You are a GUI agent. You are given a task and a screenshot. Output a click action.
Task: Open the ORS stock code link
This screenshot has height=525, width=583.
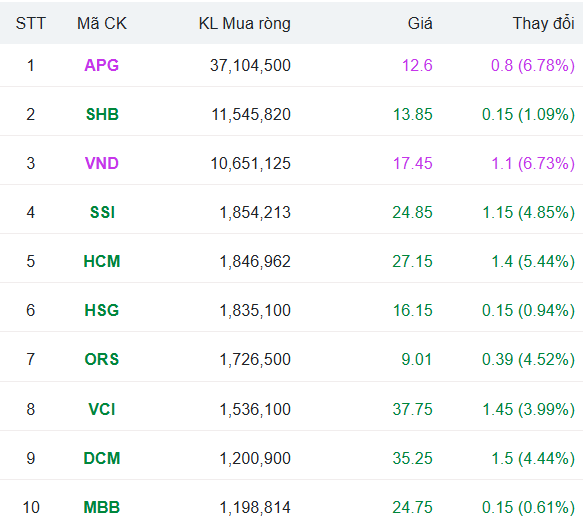click(x=102, y=360)
